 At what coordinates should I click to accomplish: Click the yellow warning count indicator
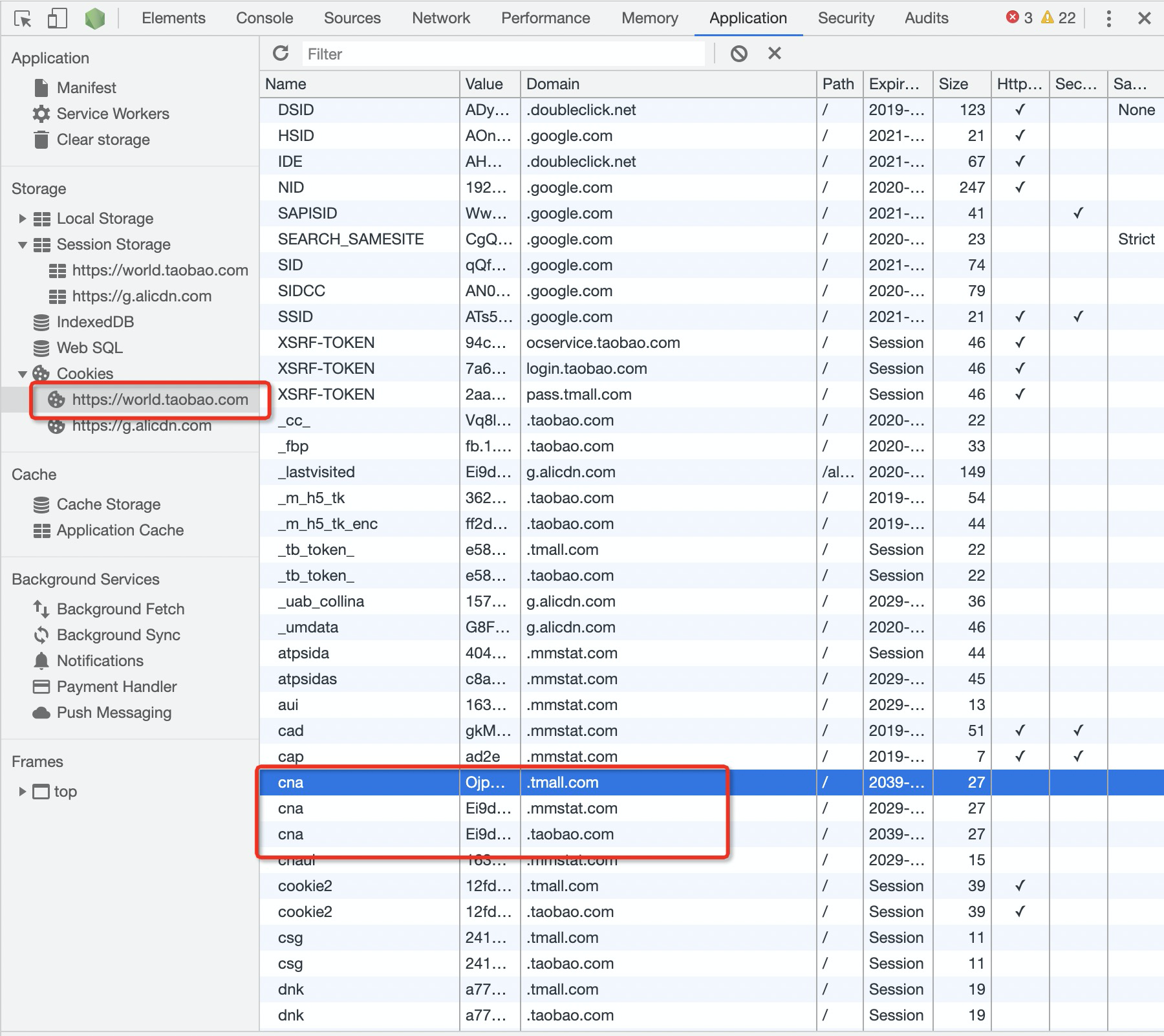point(1059,18)
